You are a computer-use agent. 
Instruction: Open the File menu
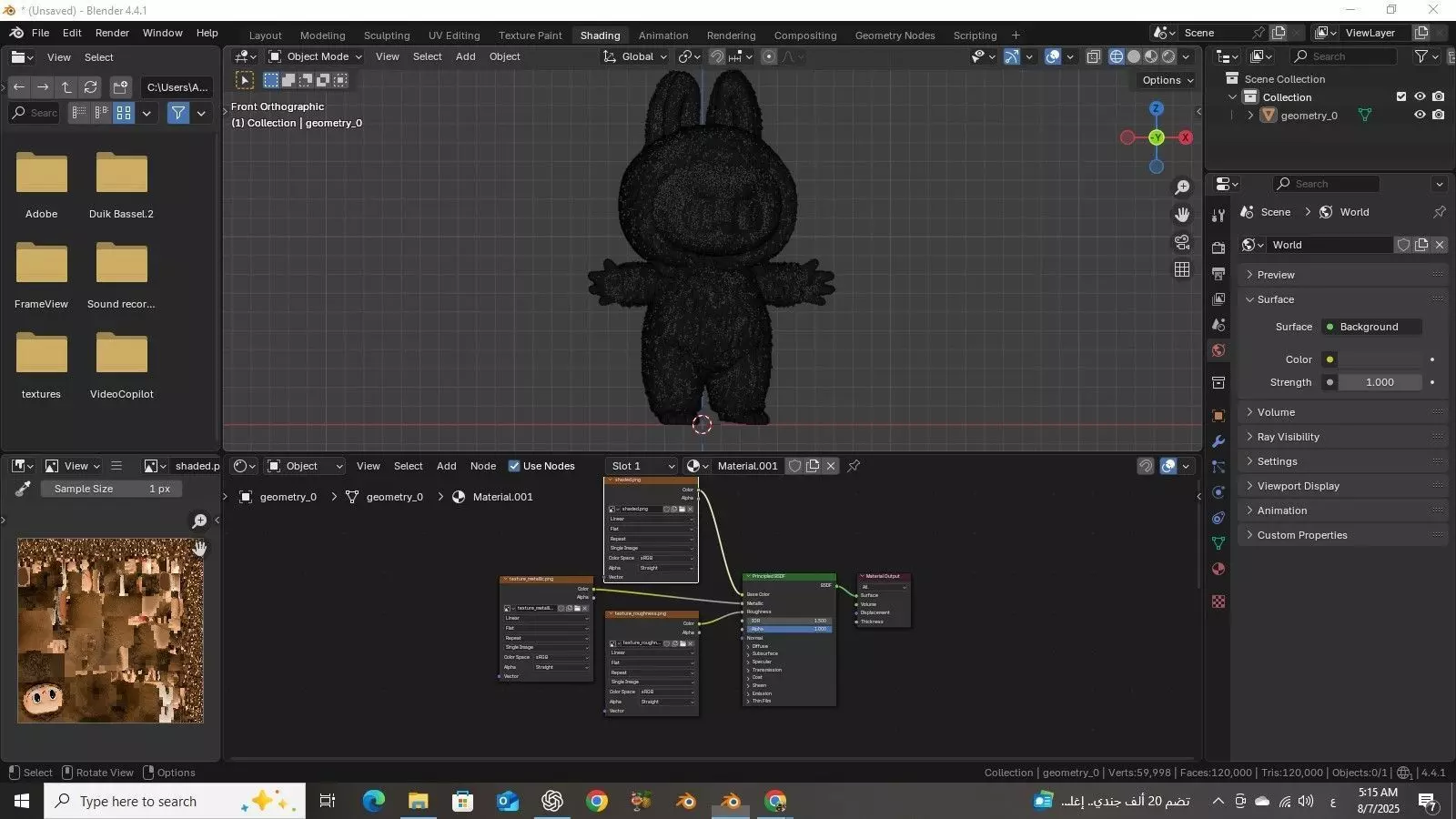pyautogui.click(x=40, y=33)
